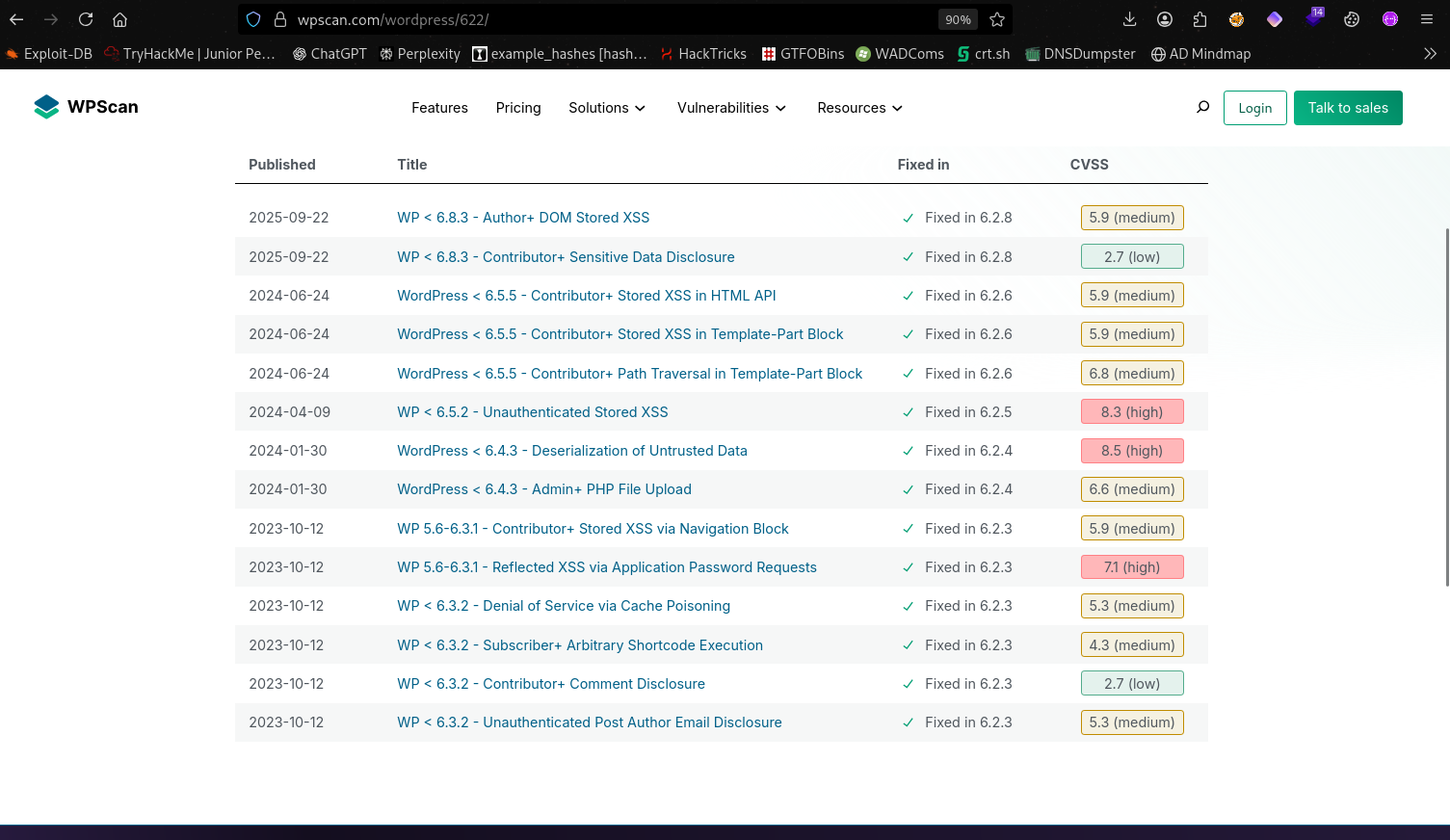Expand the Resources dropdown menu
The height and width of the screenshot is (840, 1450).
click(859, 108)
